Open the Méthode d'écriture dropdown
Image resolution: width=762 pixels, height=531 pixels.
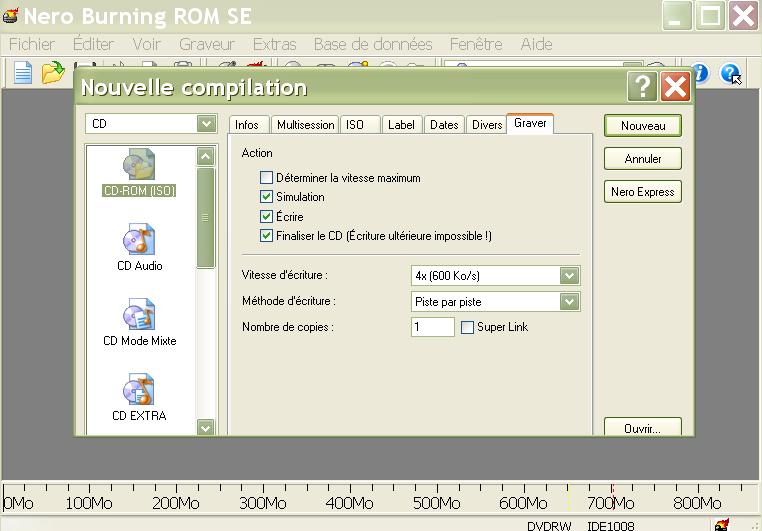[569, 302]
